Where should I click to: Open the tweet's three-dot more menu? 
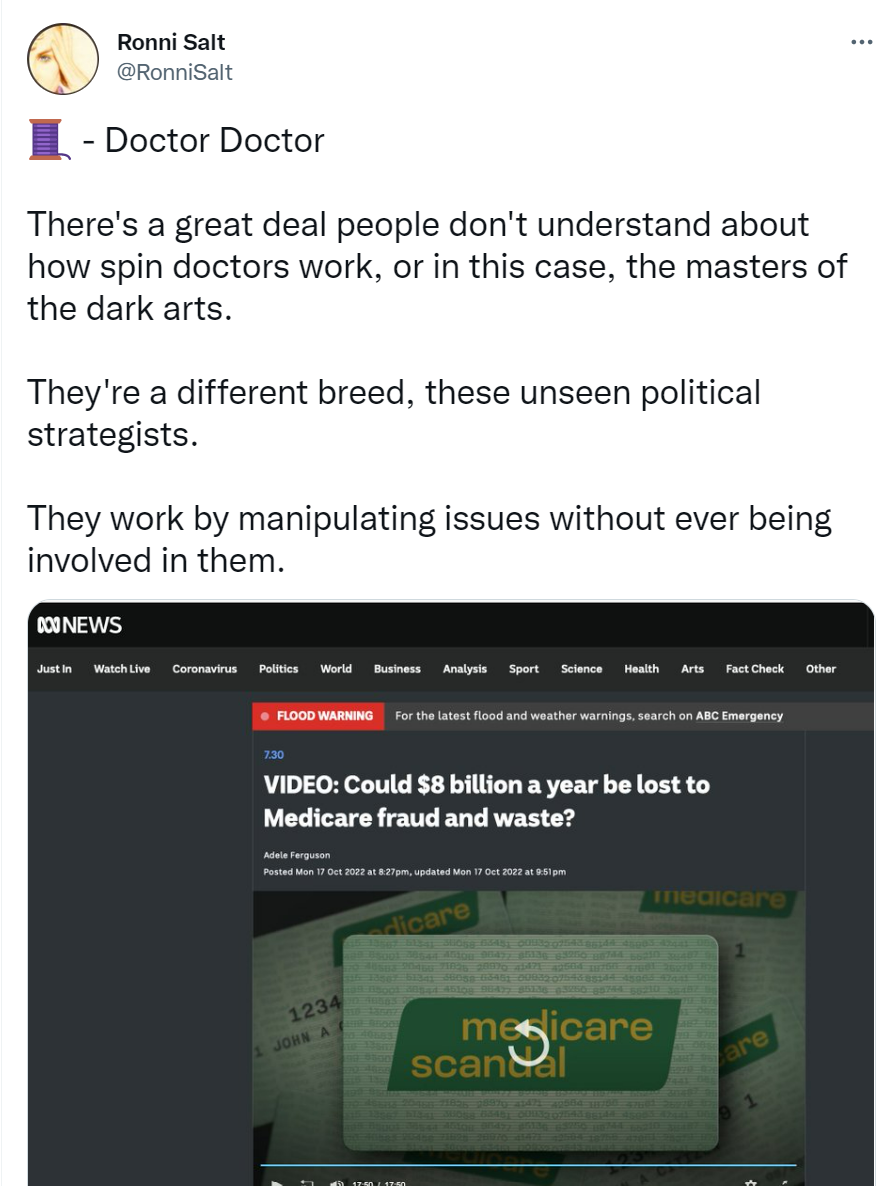[861, 43]
